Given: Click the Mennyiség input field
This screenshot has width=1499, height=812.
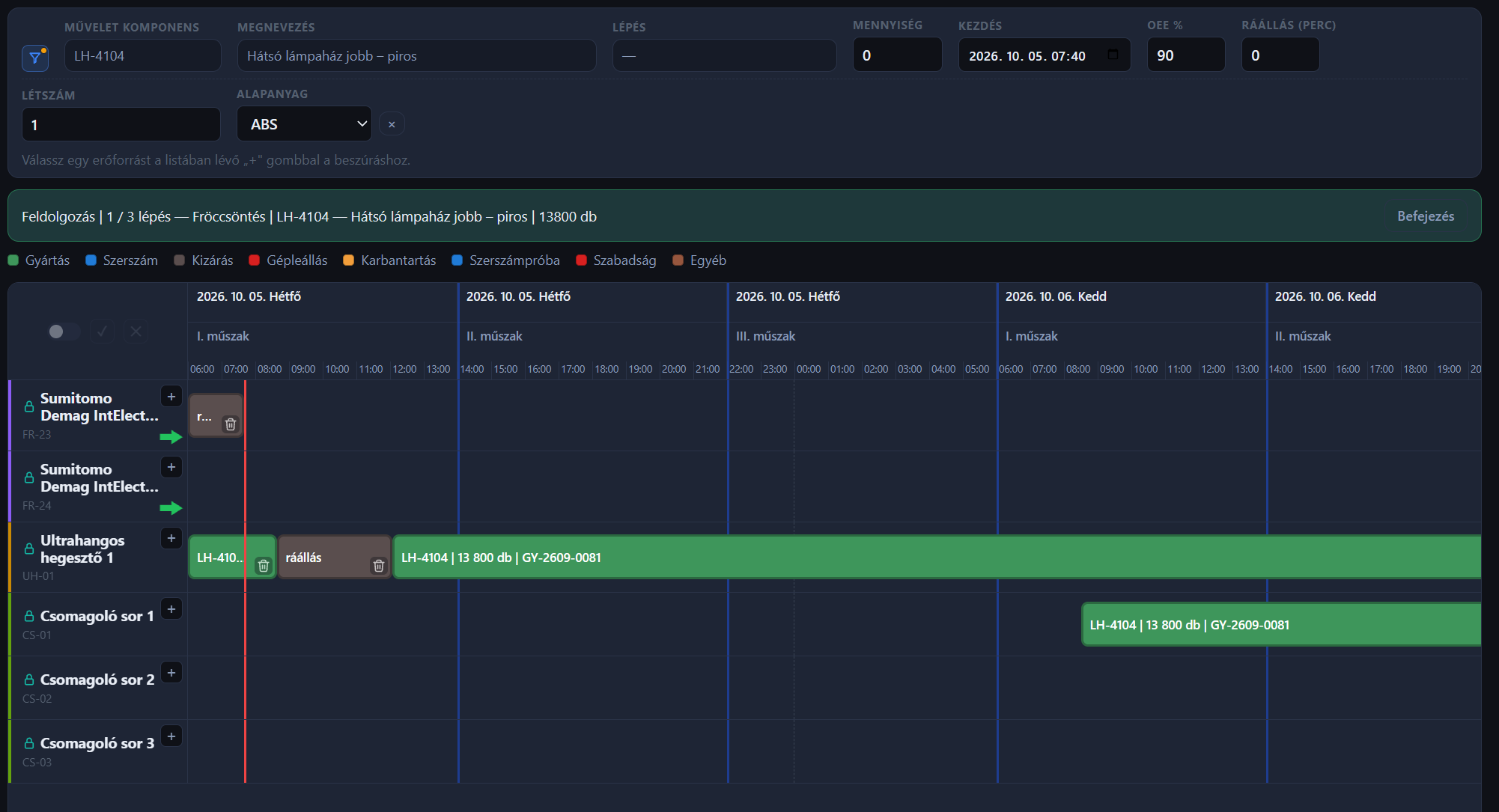Looking at the screenshot, I should coord(898,55).
